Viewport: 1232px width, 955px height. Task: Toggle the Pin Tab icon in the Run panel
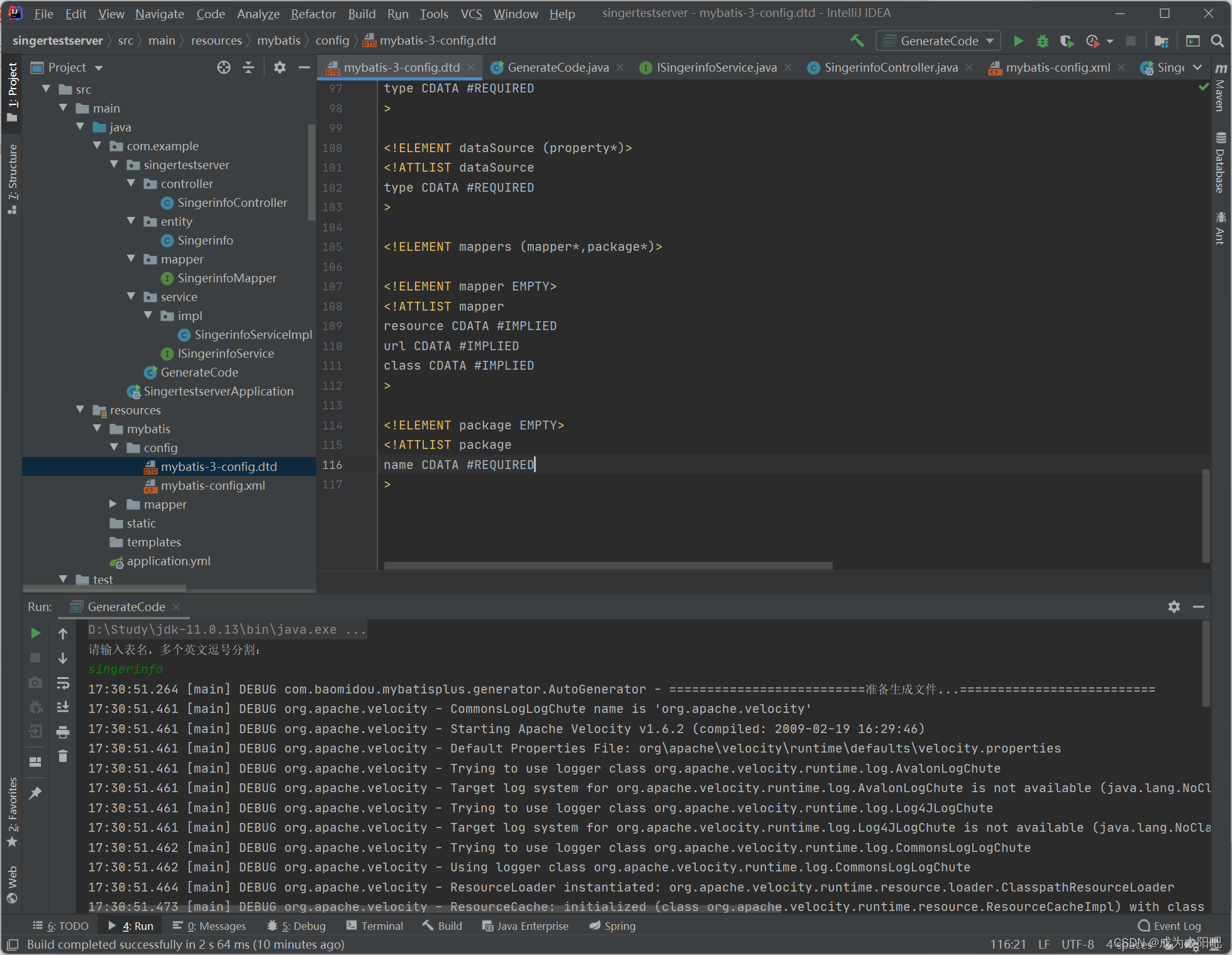coord(36,793)
